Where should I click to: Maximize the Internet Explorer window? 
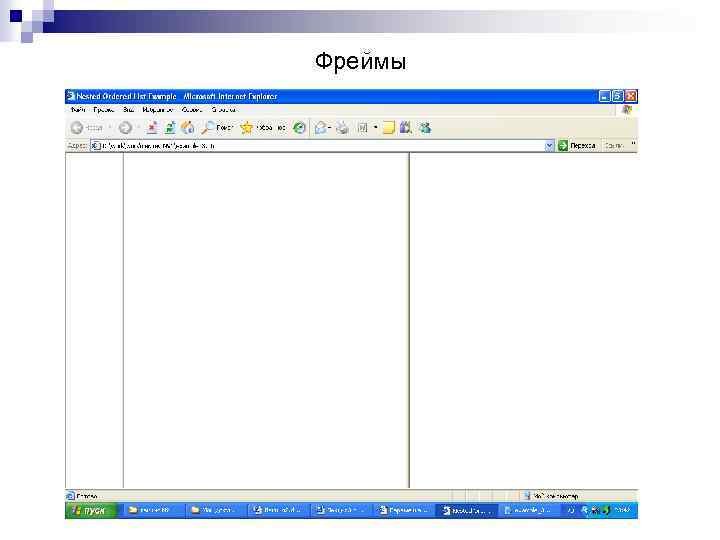pos(618,96)
